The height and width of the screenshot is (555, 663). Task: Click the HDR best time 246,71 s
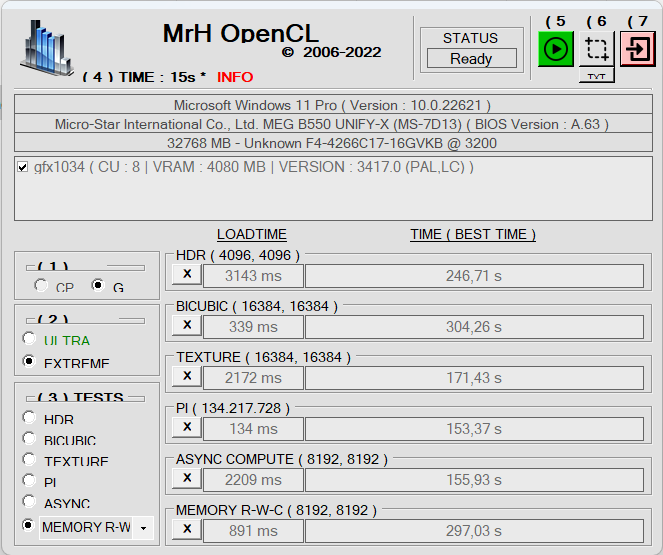tap(474, 276)
